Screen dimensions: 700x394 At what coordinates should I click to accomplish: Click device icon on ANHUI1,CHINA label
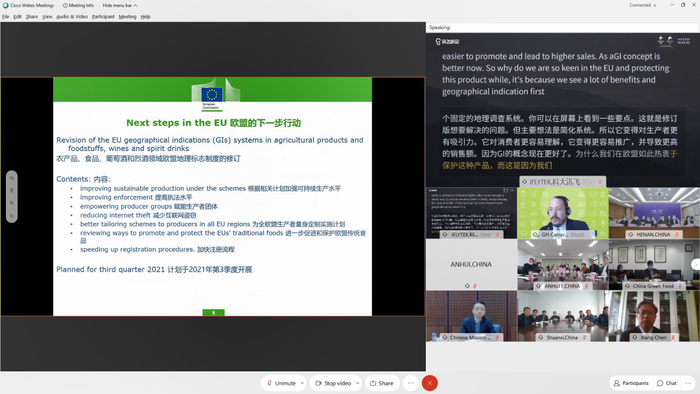point(538,286)
